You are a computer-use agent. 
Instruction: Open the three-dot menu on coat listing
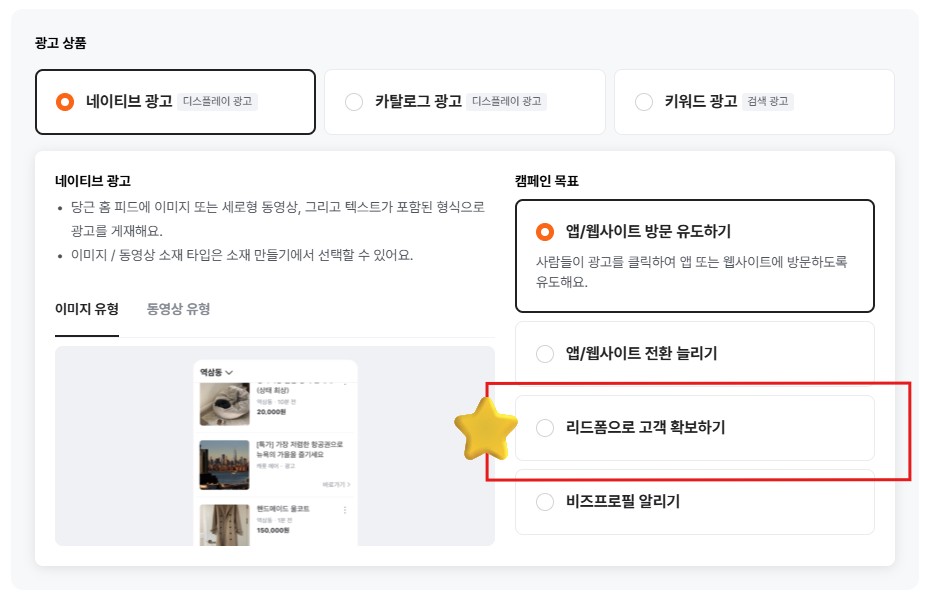tap(345, 510)
